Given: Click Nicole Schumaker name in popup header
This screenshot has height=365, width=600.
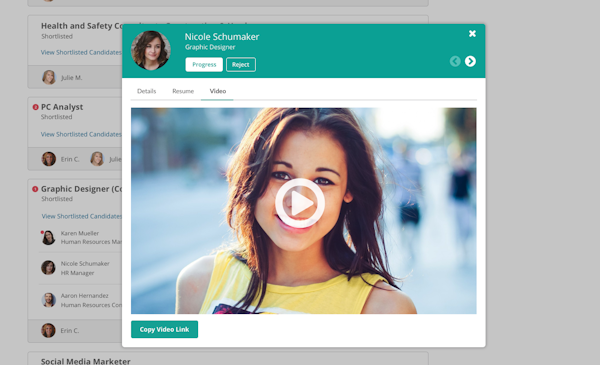Looking at the screenshot, I should [x=222, y=37].
